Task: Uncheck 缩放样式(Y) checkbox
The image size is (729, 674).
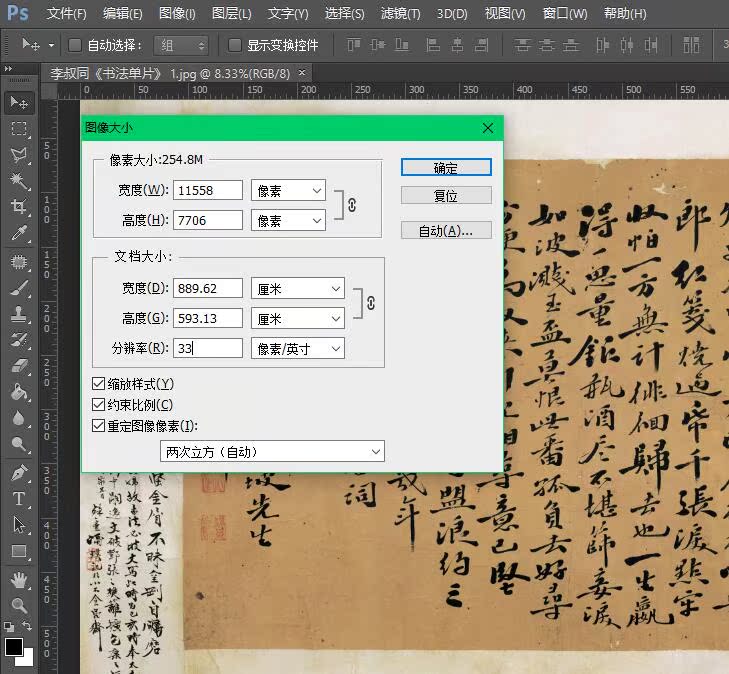Action: (x=98, y=384)
